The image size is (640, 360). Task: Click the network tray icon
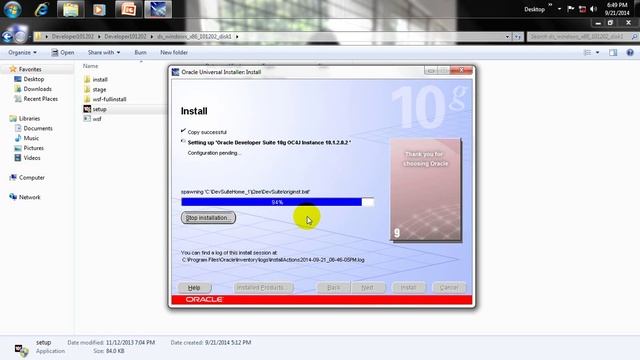tap(582, 9)
